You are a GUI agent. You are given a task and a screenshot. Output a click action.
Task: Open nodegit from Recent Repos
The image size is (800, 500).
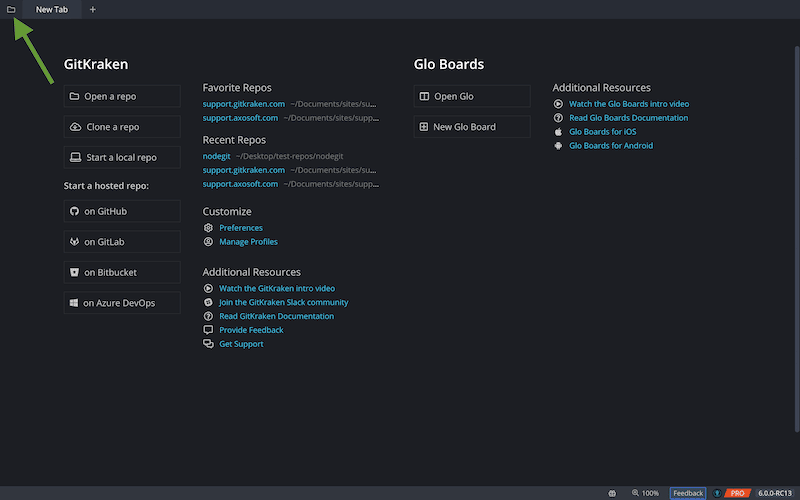(217, 156)
